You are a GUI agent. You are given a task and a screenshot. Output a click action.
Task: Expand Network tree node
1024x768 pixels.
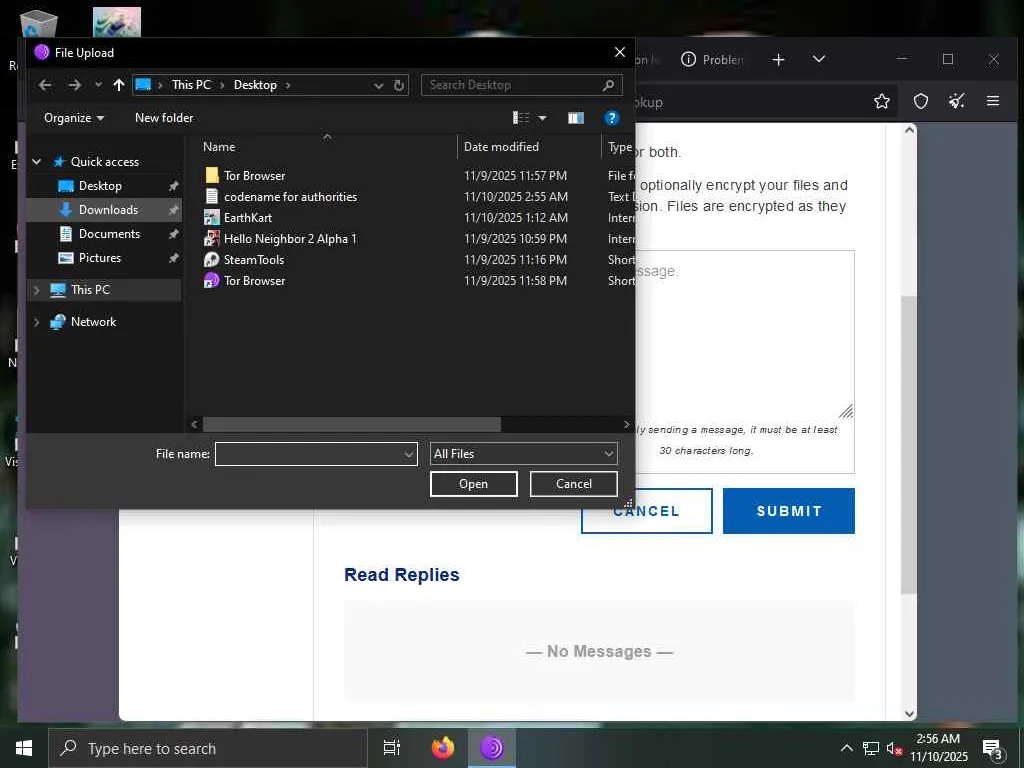37,322
